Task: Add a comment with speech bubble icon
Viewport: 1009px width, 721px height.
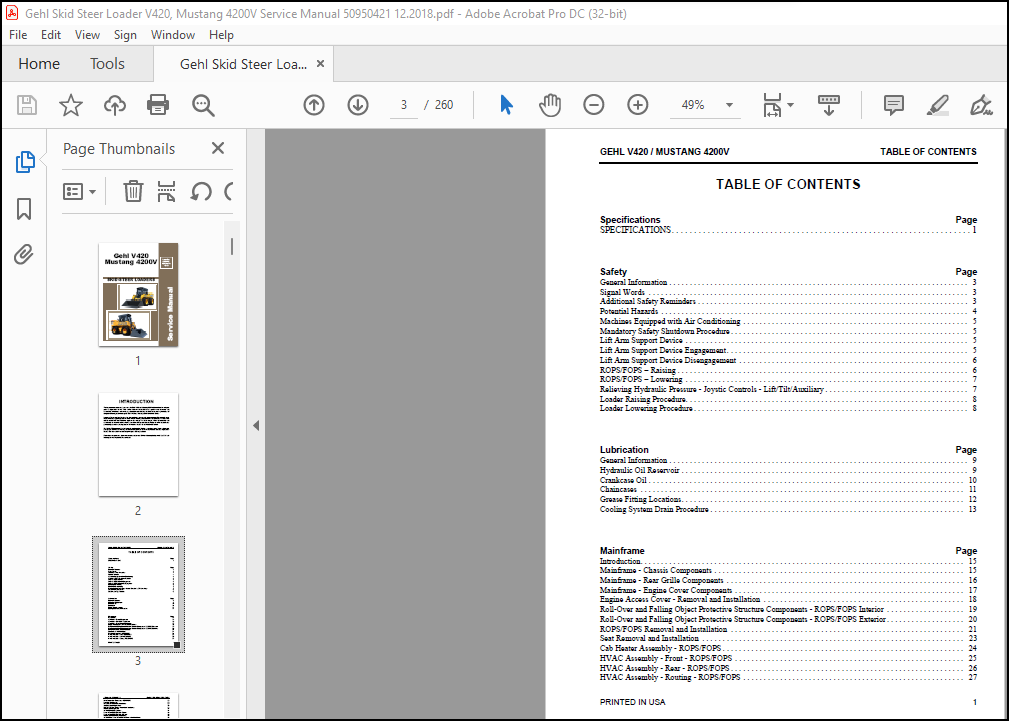Action: (x=894, y=105)
